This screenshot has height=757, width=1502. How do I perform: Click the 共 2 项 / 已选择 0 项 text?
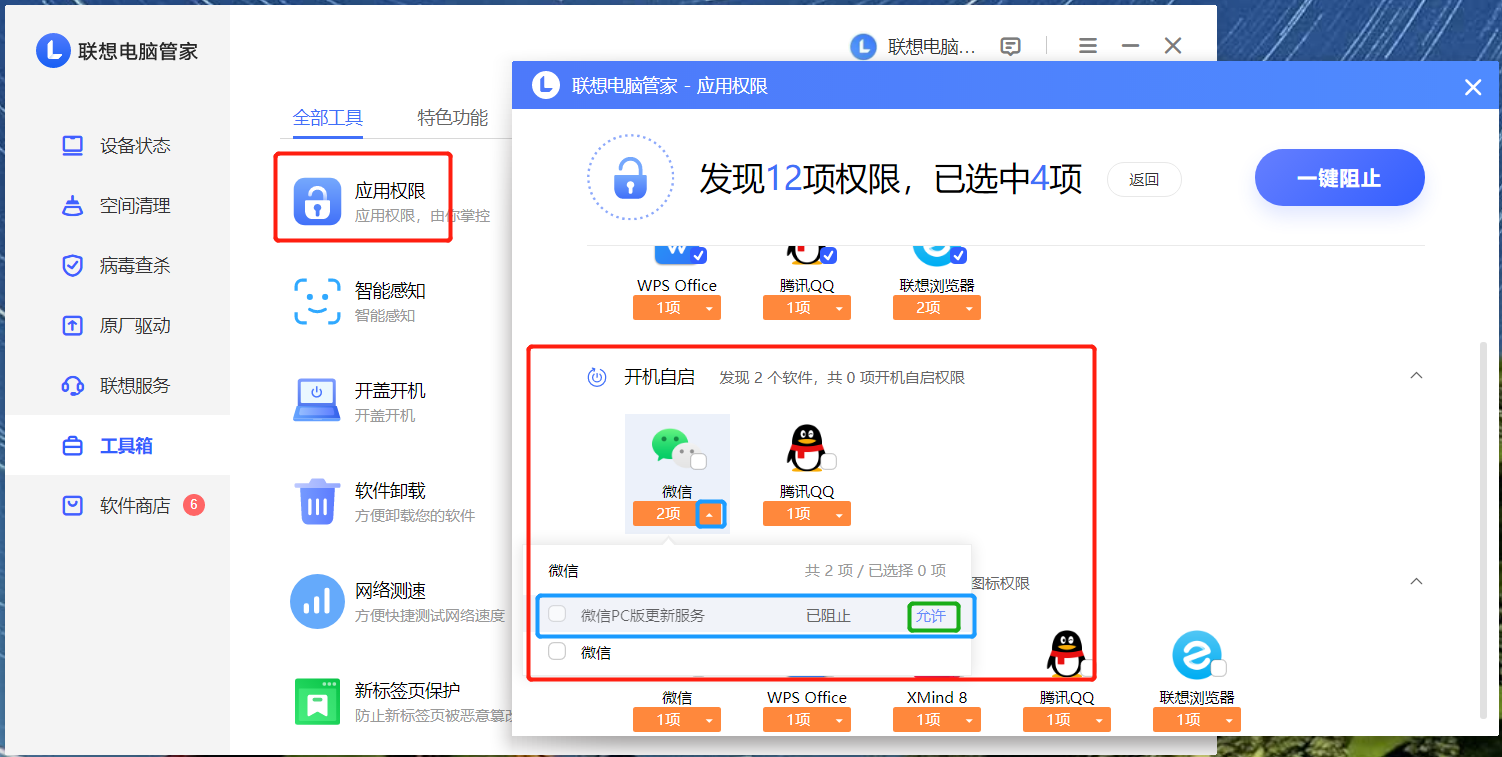tap(876, 571)
